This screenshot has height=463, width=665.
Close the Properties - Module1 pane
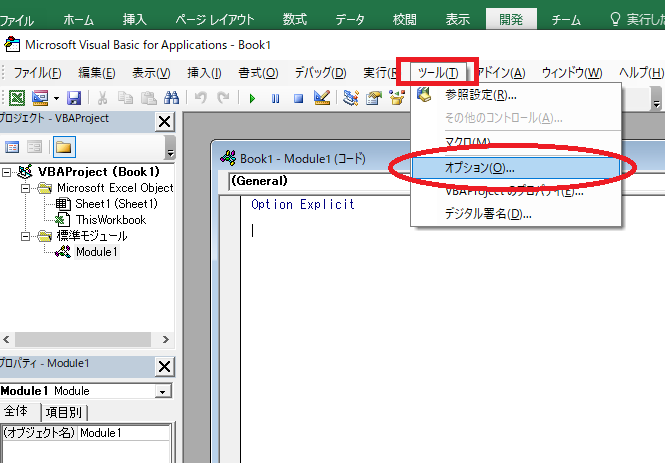(x=165, y=367)
